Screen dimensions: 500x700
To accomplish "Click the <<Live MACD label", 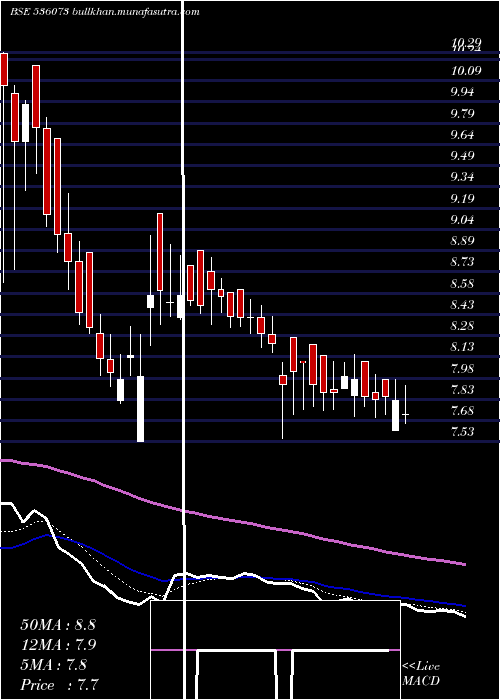I will pos(421,674).
